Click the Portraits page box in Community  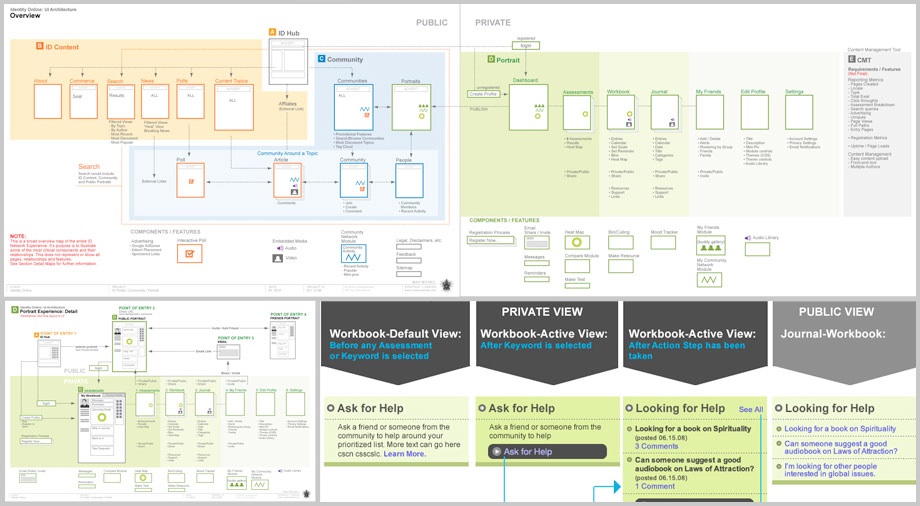point(411,107)
